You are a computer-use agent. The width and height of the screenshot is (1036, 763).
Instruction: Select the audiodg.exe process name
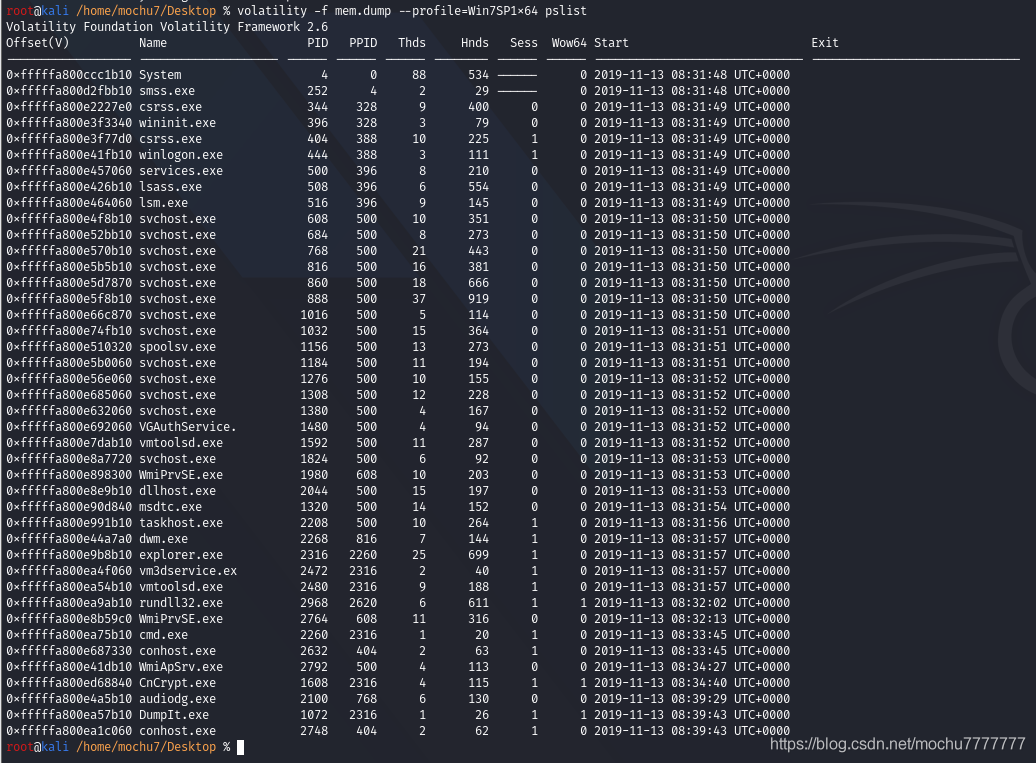point(177,699)
